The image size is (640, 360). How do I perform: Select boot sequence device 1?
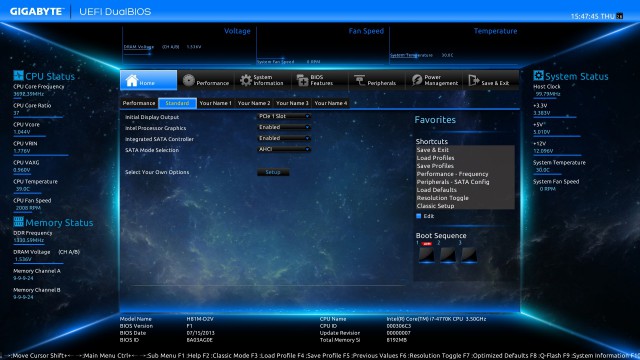(427, 255)
